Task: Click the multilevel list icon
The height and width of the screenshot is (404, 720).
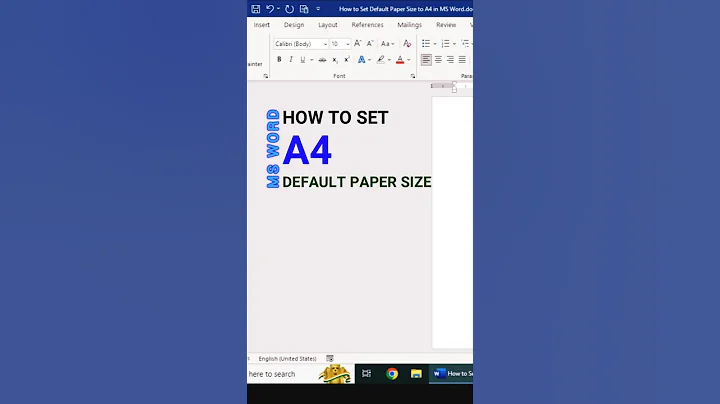Action: click(465, 44)
